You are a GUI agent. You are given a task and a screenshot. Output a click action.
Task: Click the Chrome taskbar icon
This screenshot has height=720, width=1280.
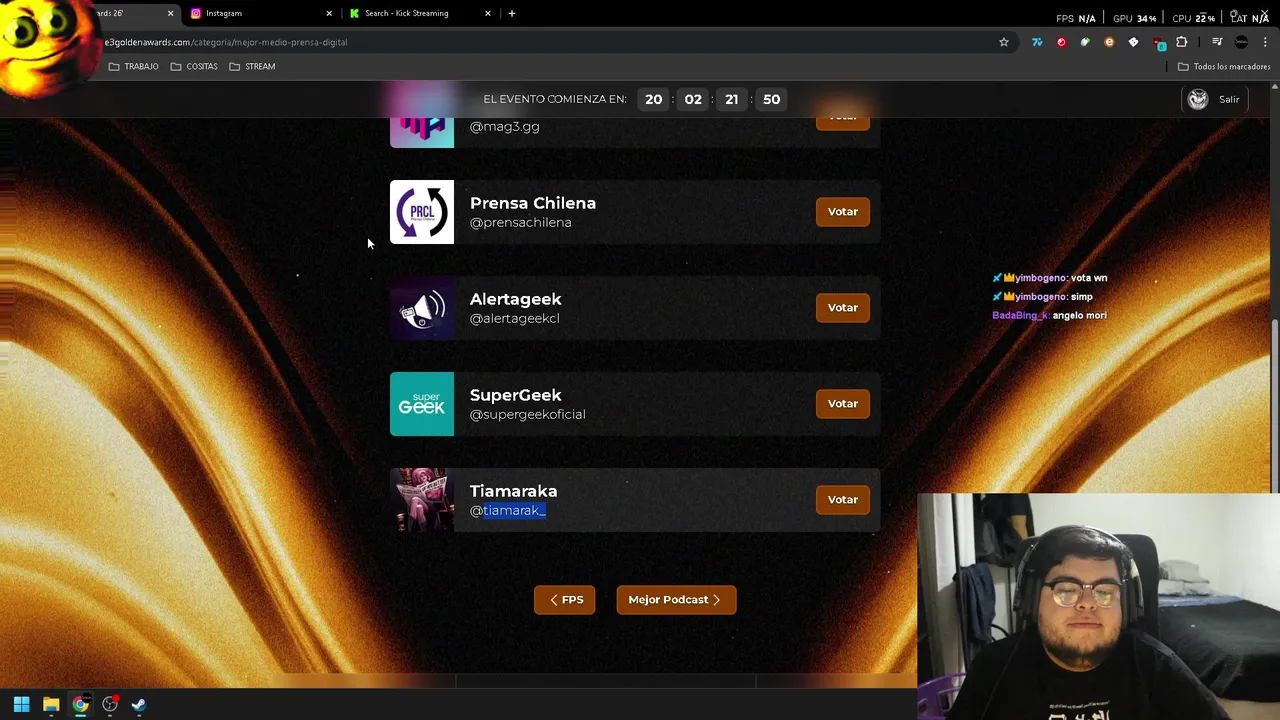tap(80, 705)
